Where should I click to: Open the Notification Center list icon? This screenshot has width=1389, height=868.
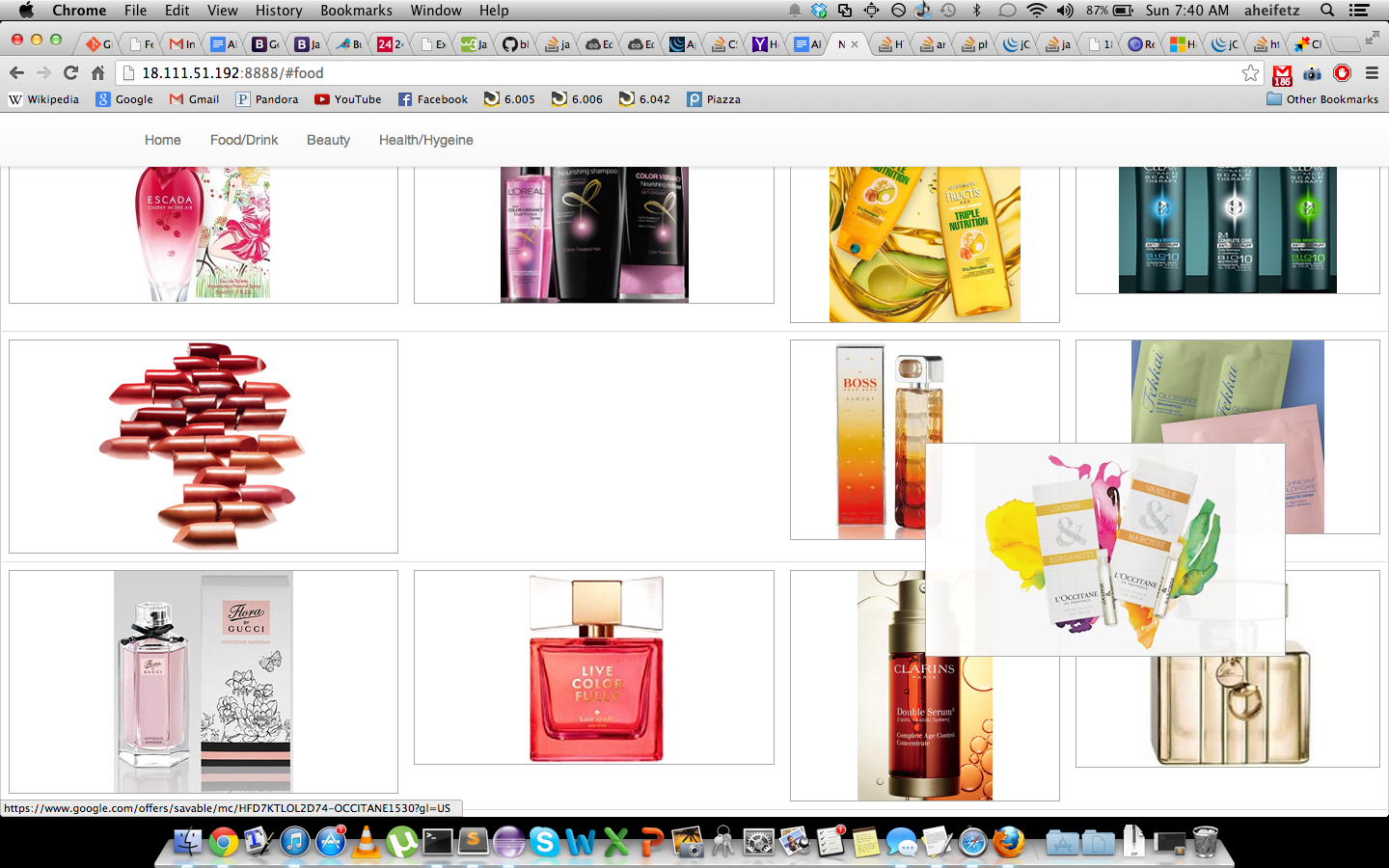(x=1359, y=10)
